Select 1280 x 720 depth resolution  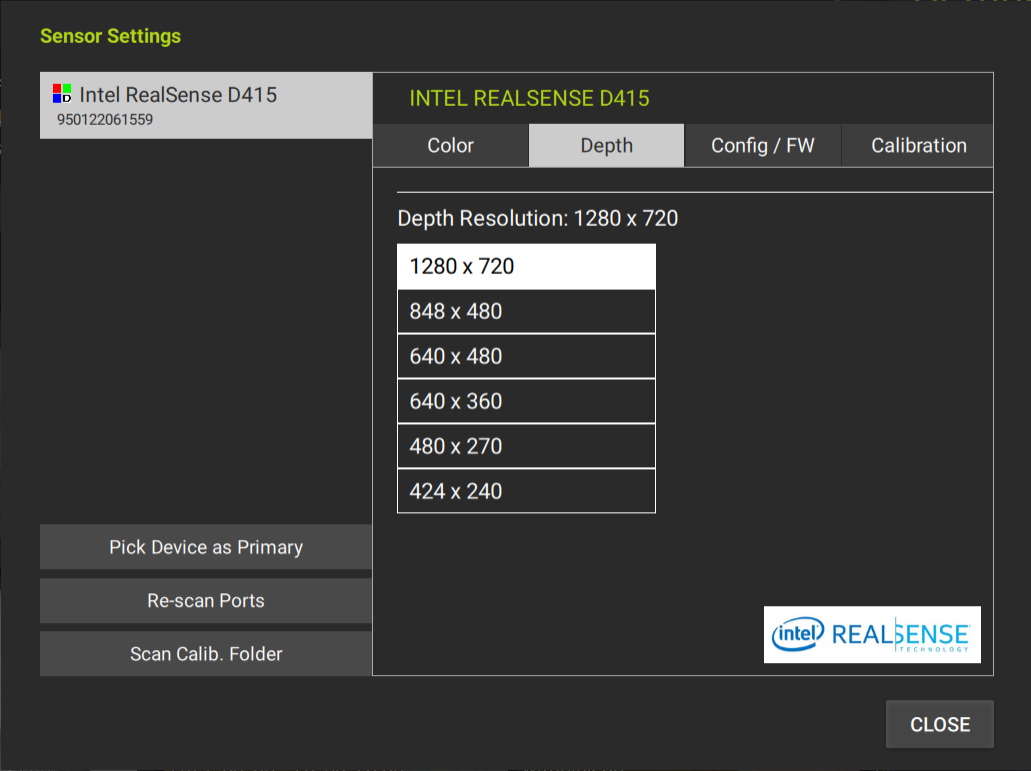pos(526,266)
